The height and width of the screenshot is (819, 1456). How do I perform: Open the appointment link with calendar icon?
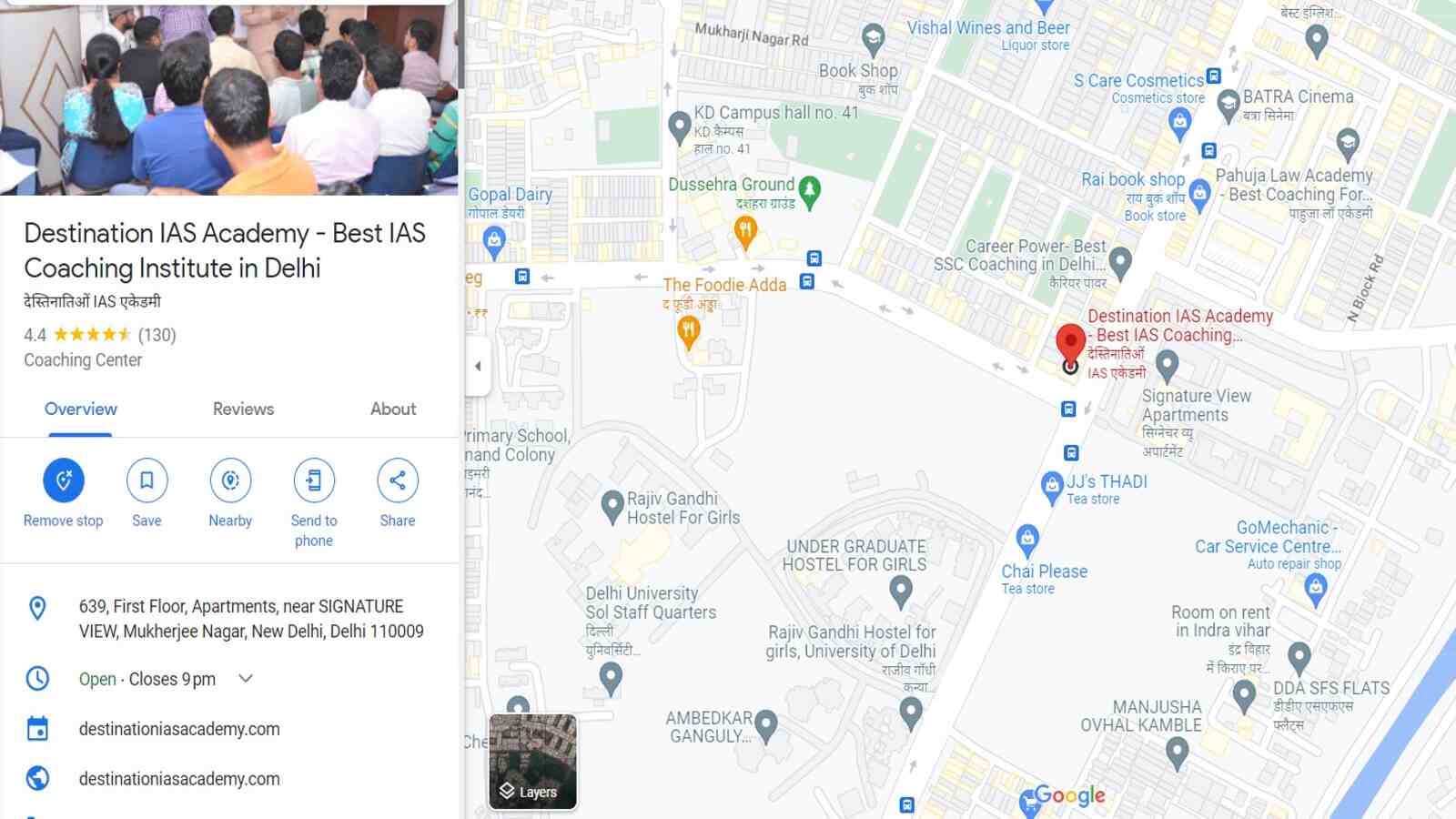179,729
